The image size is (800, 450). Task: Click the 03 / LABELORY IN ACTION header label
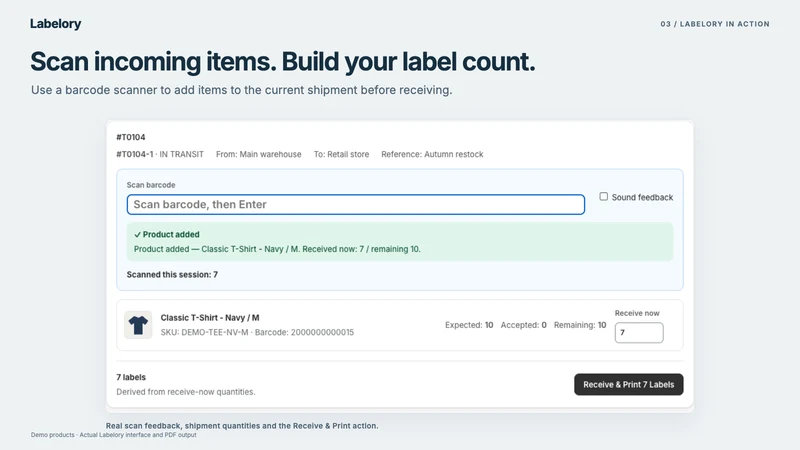[715, 24]
